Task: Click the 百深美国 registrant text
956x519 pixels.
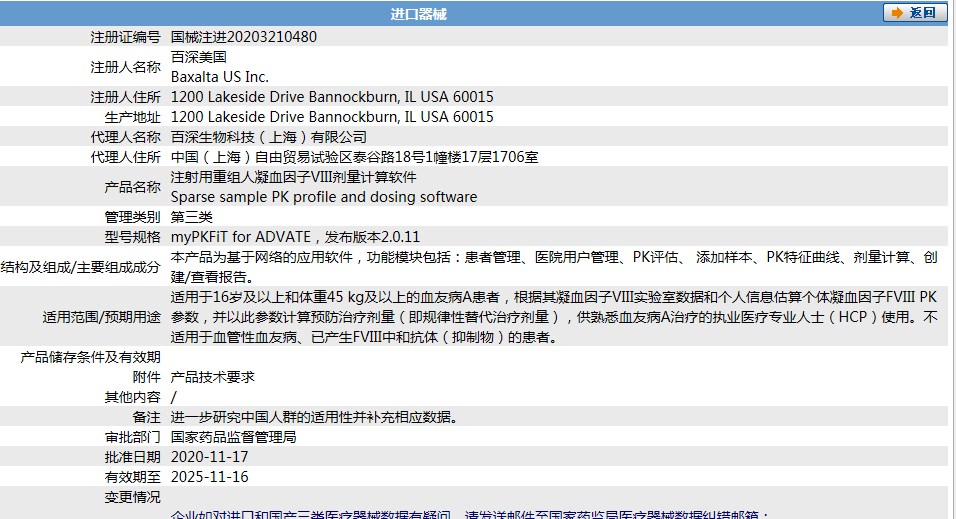Action: point(199,57)
